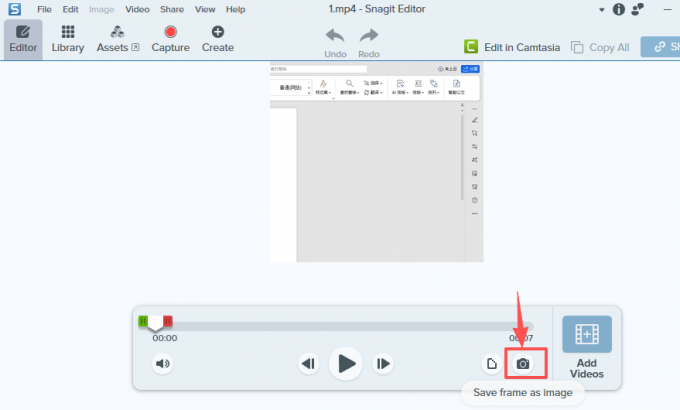Open the View menu
The height and width of the screenshot is (410, 680).
click(205, 9)
